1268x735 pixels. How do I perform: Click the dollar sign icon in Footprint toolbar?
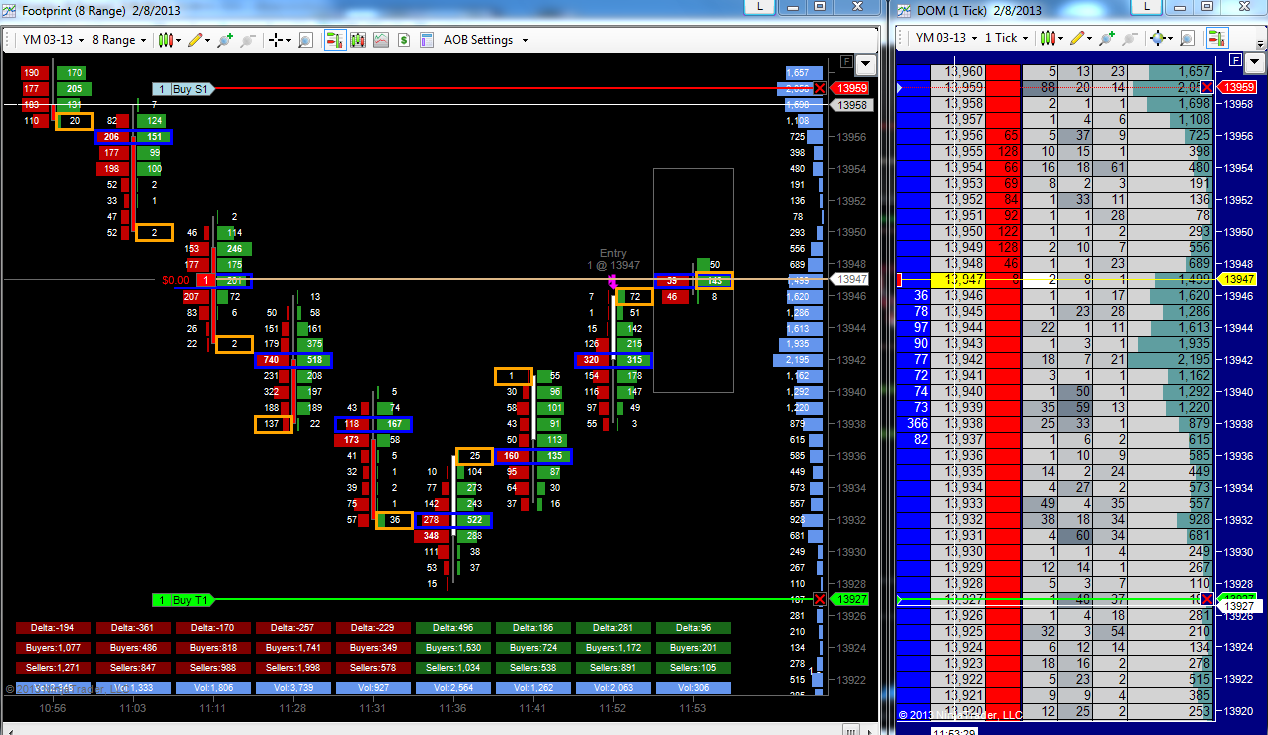pos(404,40)
